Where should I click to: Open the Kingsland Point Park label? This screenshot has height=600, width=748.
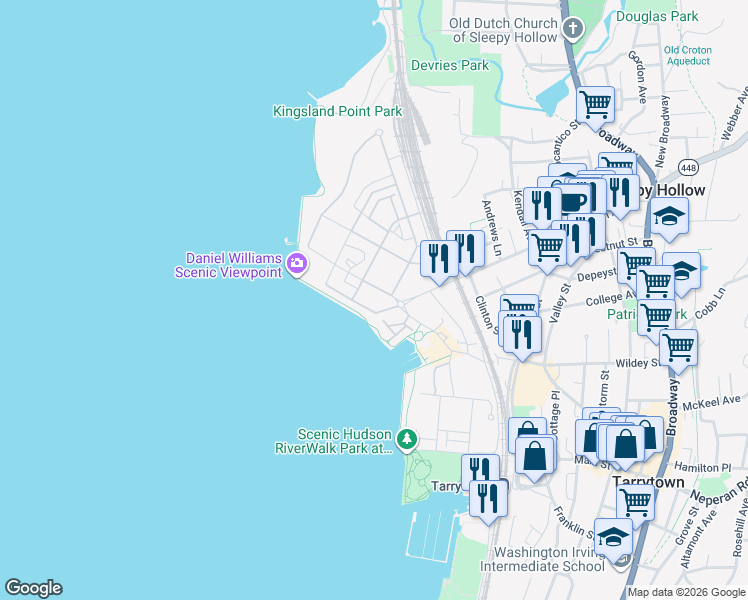click(337, 112)
